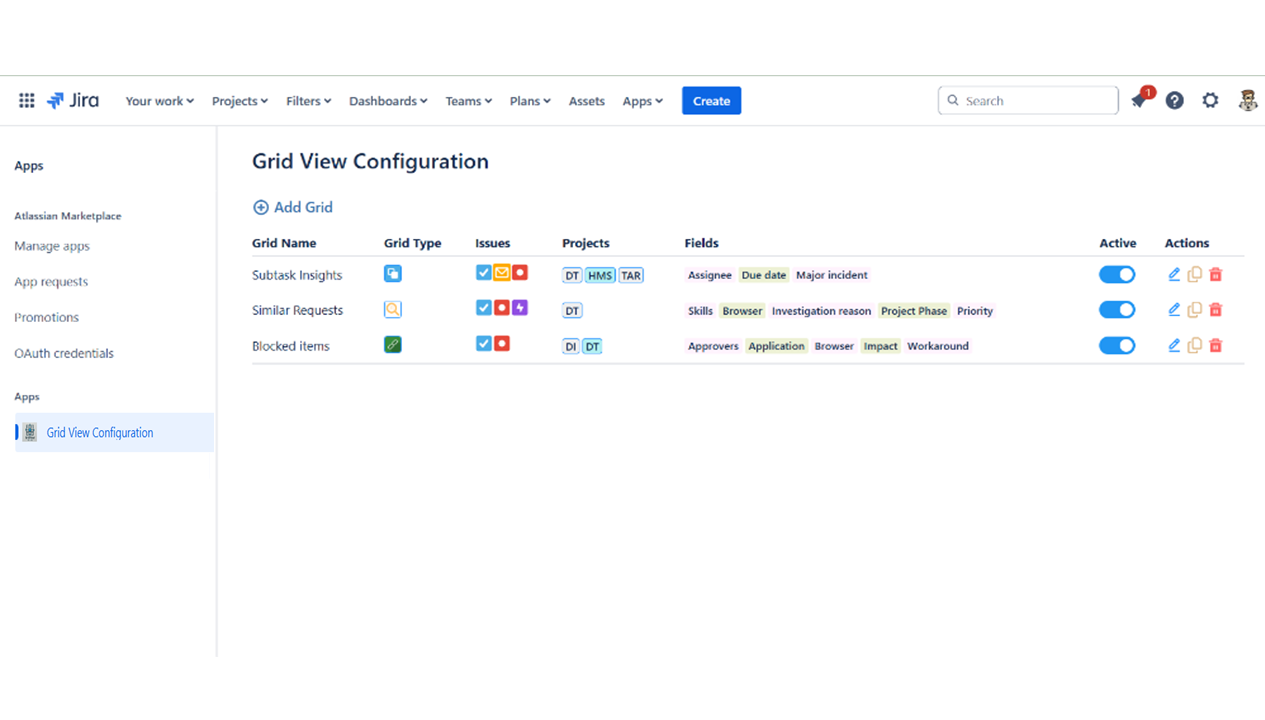Click the Jira logo

(x=73, y=101)
